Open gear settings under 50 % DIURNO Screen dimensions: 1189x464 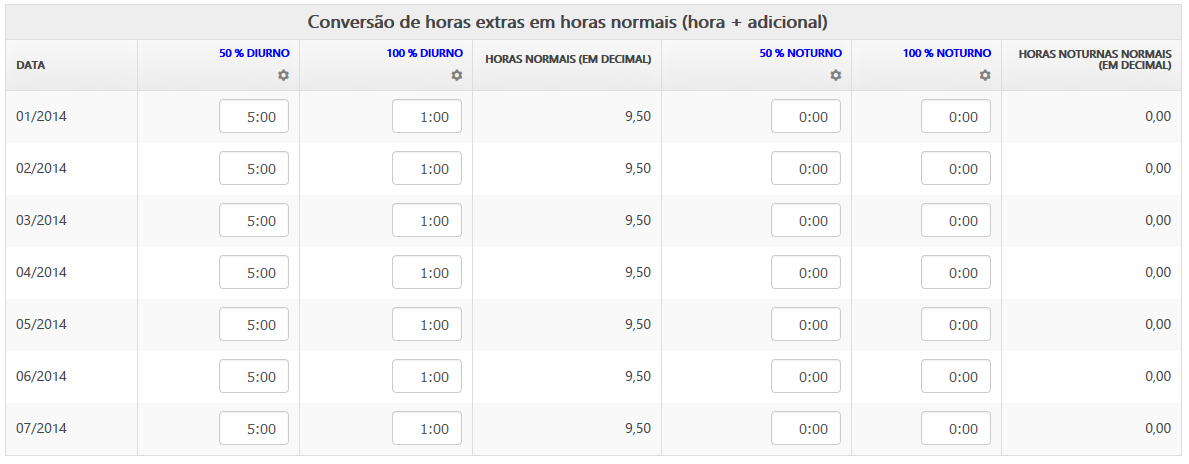pyautogui.click(x=283, y=75)
